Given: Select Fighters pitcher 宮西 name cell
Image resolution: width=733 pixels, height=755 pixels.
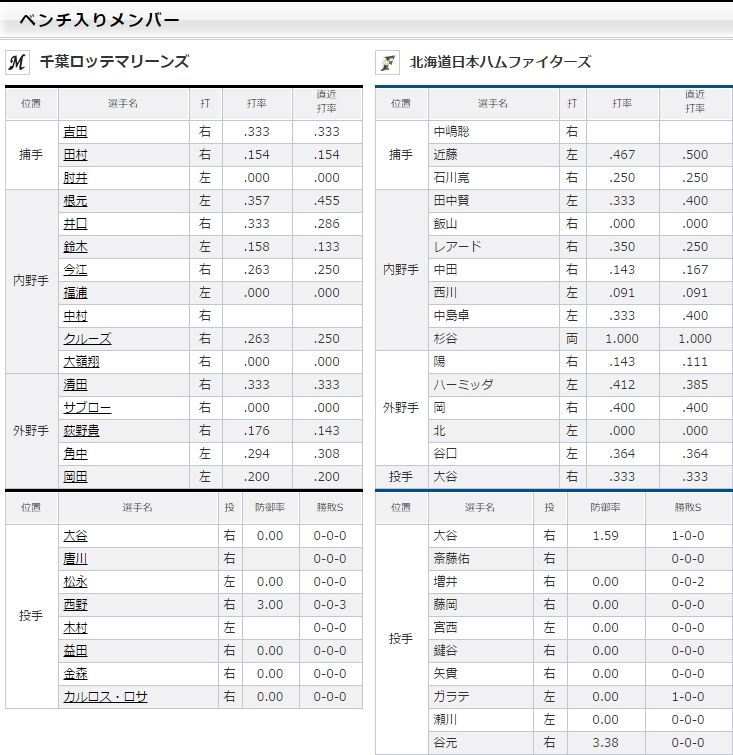Looking at the screenshot, I should pyautogui.click(x=481, y=628).
